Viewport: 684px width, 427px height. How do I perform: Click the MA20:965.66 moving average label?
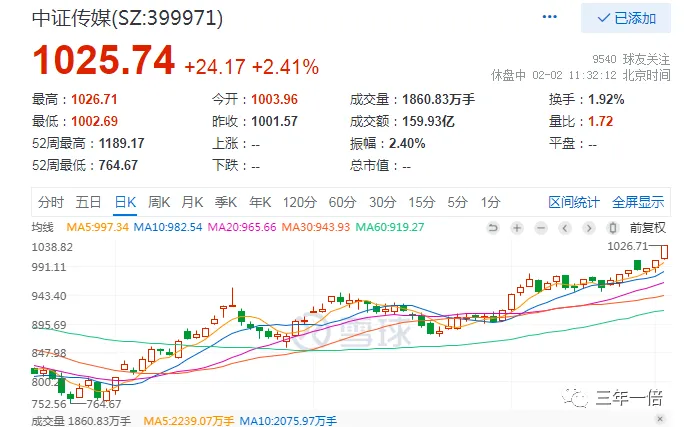pos(242,227)
